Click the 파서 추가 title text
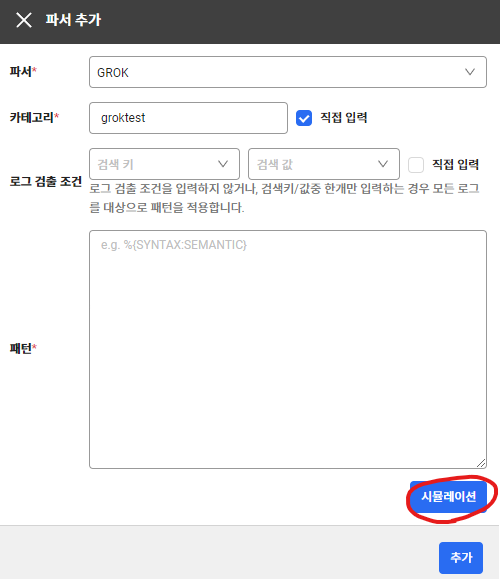This screenshot has height=579, width=500. pyautogui.click(x=73, y=20)
